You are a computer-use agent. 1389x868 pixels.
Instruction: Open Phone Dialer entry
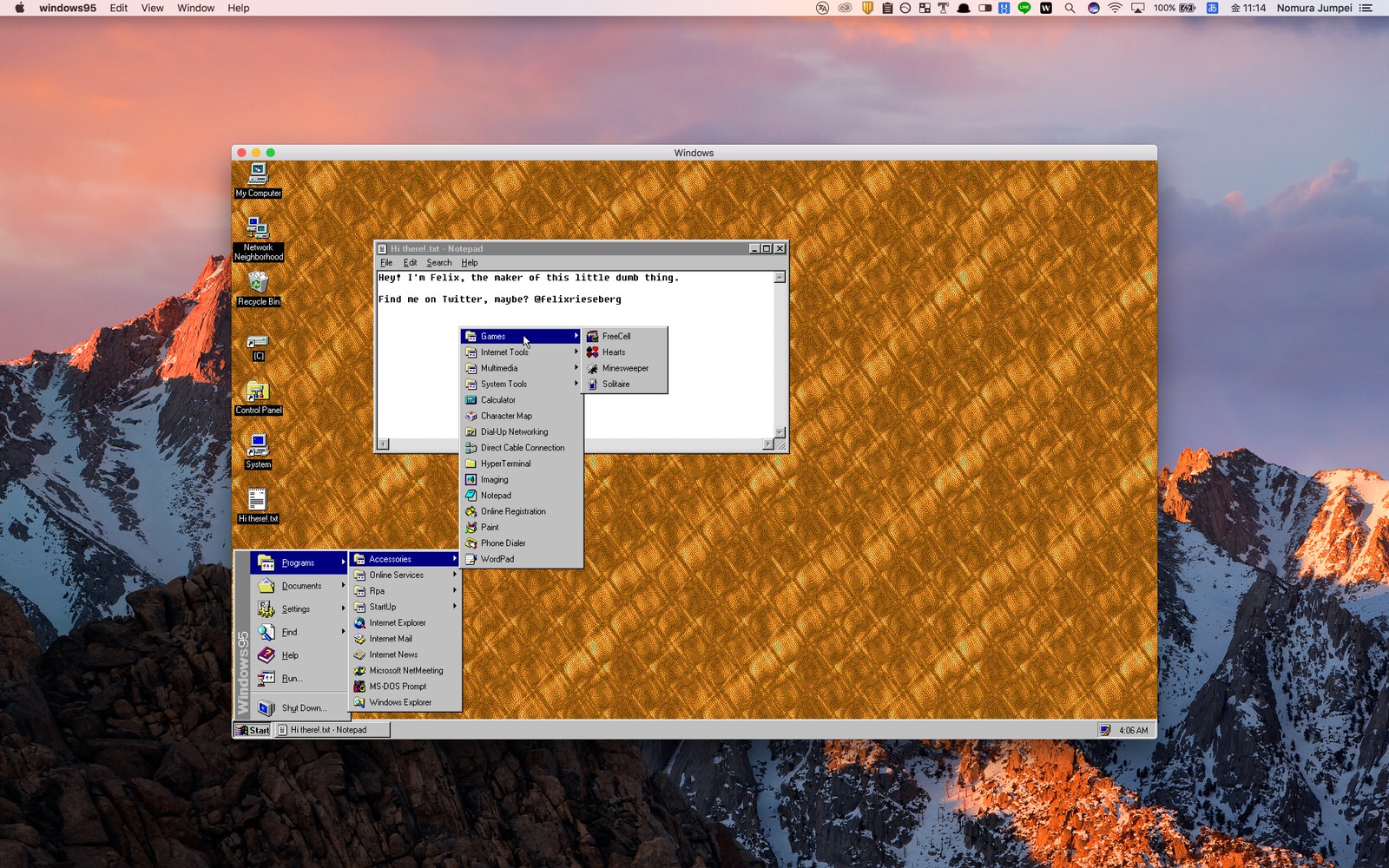click(522, 543)
